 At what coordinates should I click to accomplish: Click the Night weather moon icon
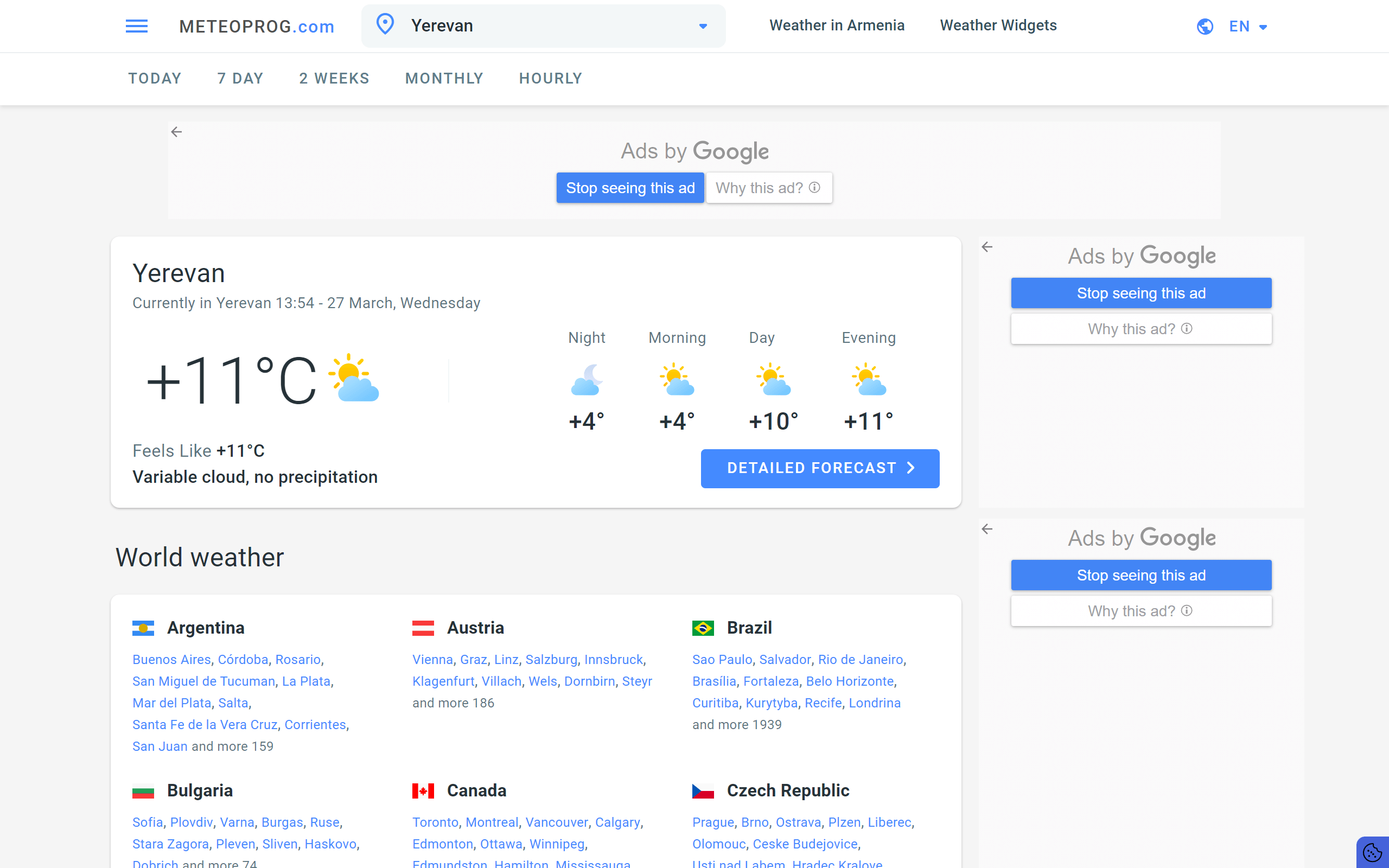coord(586,379)
